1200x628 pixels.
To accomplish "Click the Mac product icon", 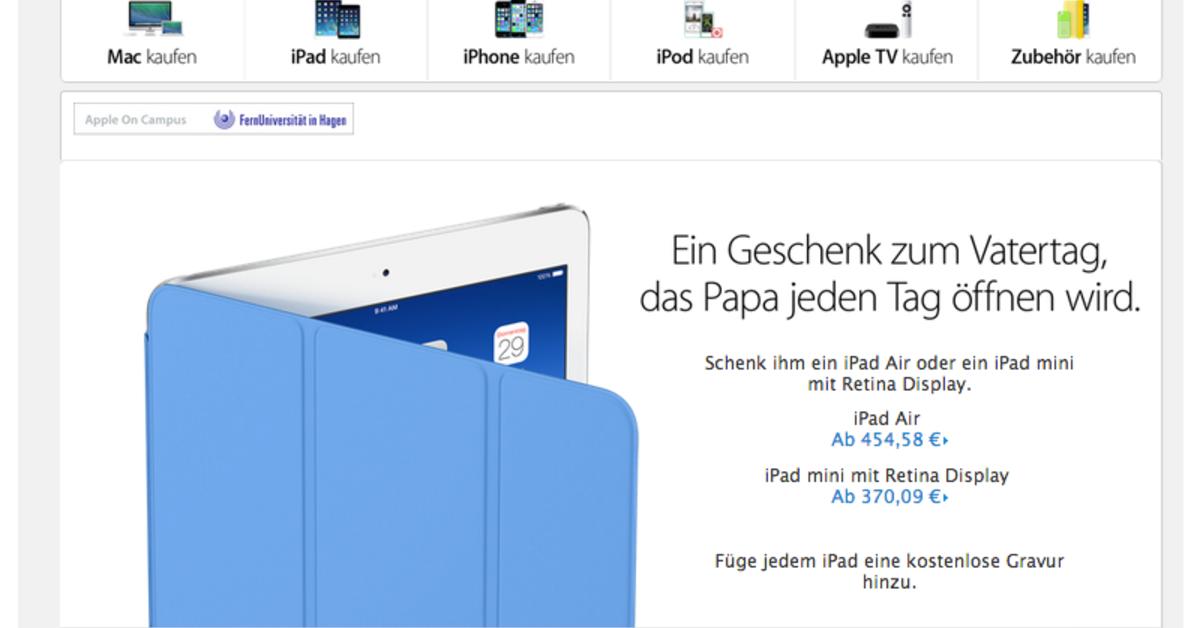I will click(x=153, y=18).
